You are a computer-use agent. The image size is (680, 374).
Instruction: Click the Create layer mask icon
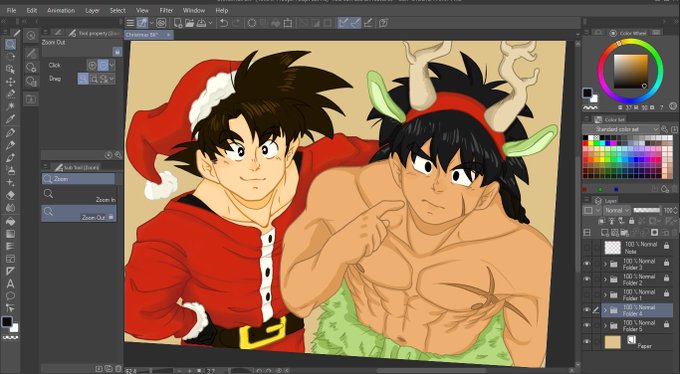click(654, 233)
